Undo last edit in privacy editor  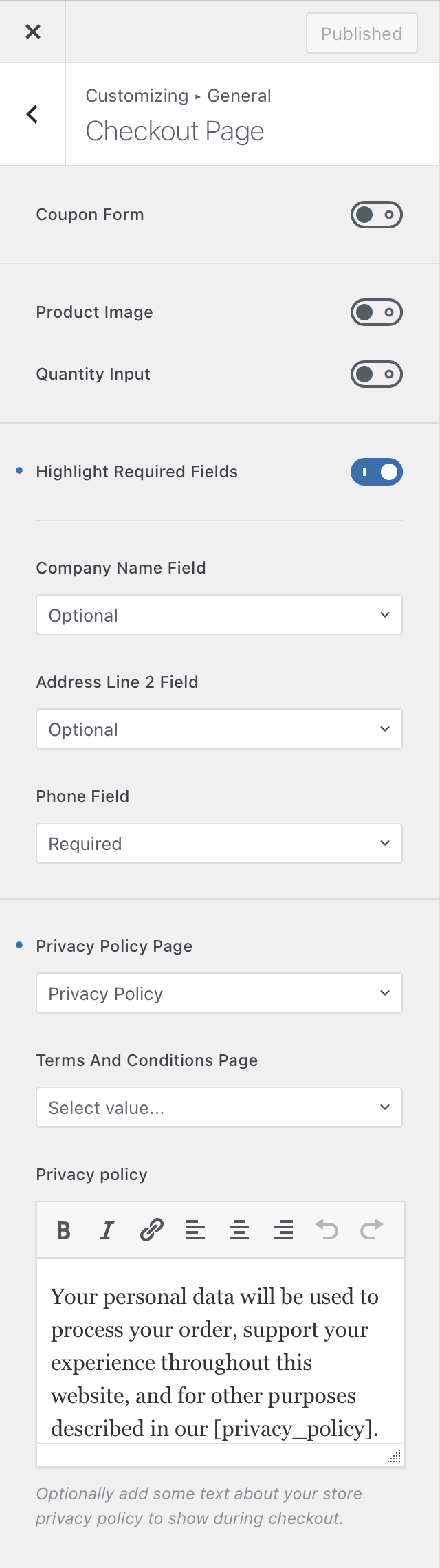(x=327, y=1230)
